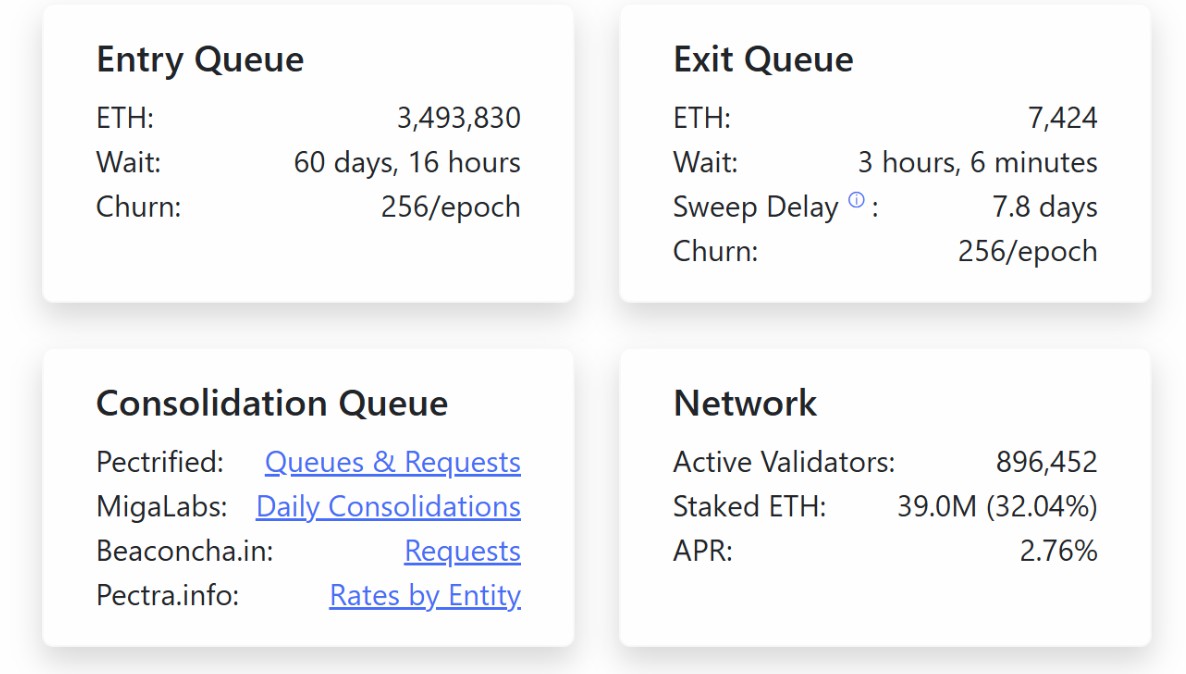Open the Rates by Entity link
Screen dimensions: 1186x674
[425, 595]
